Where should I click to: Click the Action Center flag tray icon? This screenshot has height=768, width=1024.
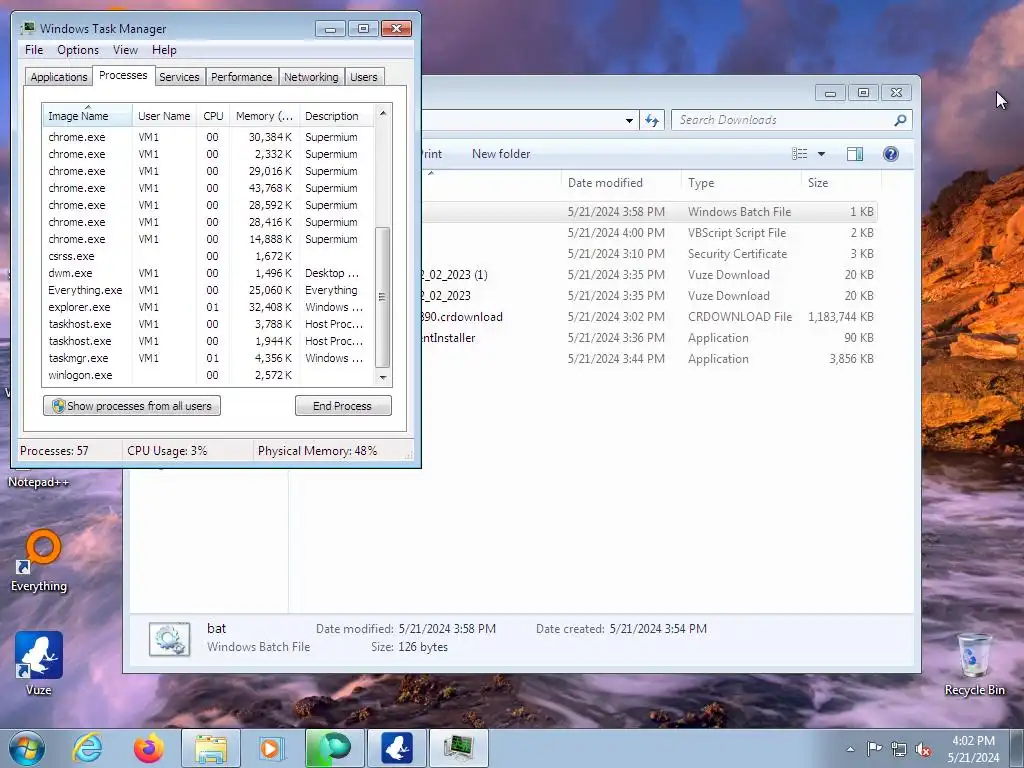tap(874, 749)
